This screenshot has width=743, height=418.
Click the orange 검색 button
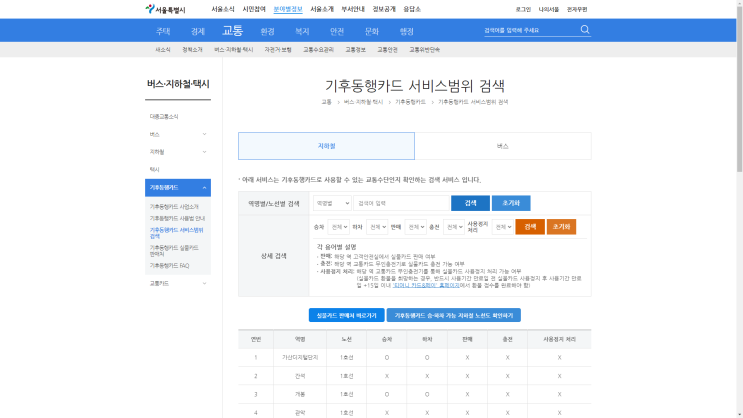pyautogui.click(x=530, y=227)
